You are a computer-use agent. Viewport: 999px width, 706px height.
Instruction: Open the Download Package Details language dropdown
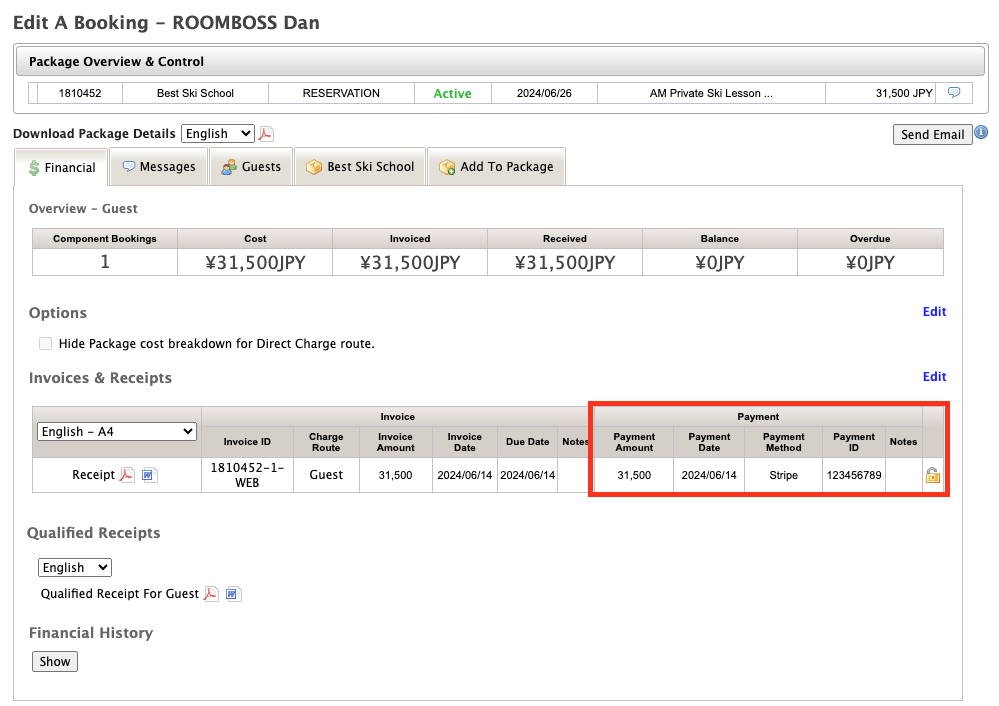click(218, 134)
